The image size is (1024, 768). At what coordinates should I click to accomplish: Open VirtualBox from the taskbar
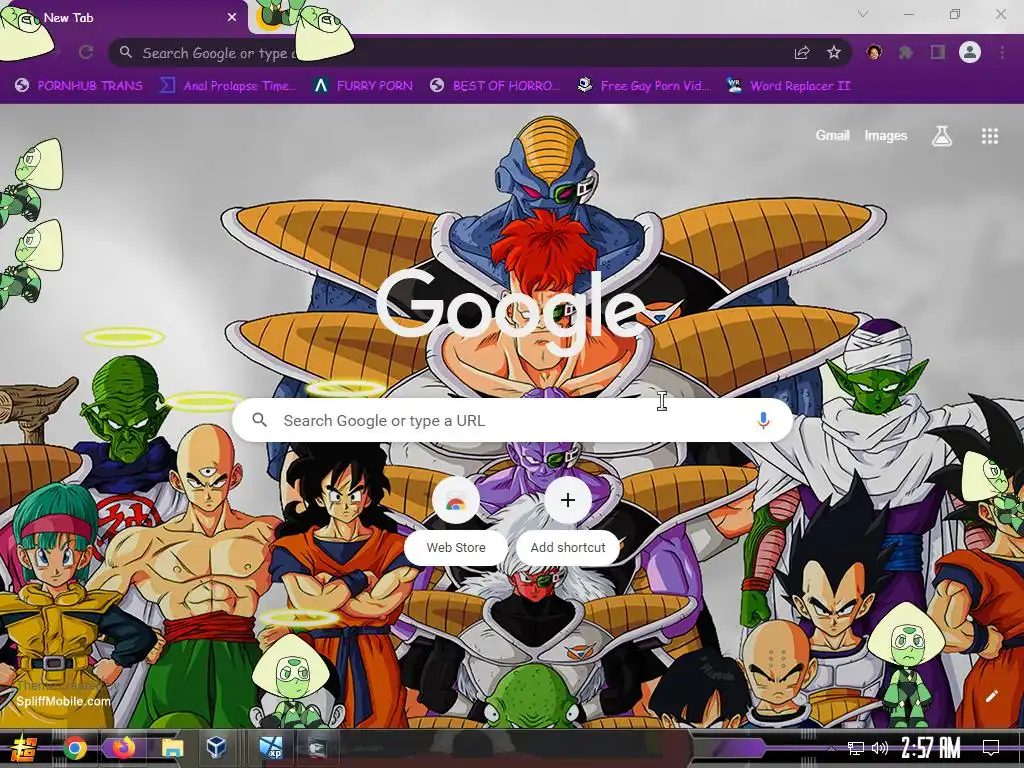216,748
